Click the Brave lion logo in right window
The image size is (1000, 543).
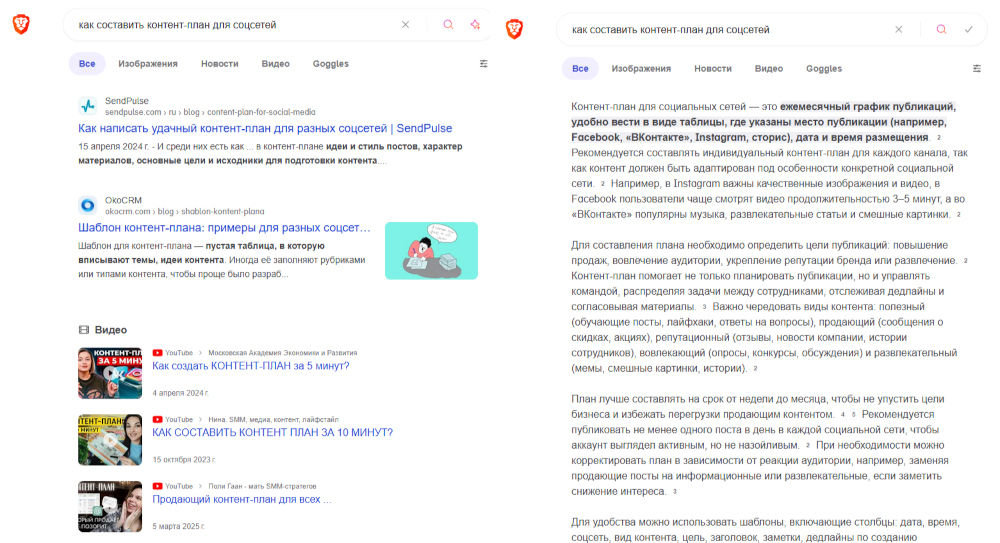(x=514, y=29)
